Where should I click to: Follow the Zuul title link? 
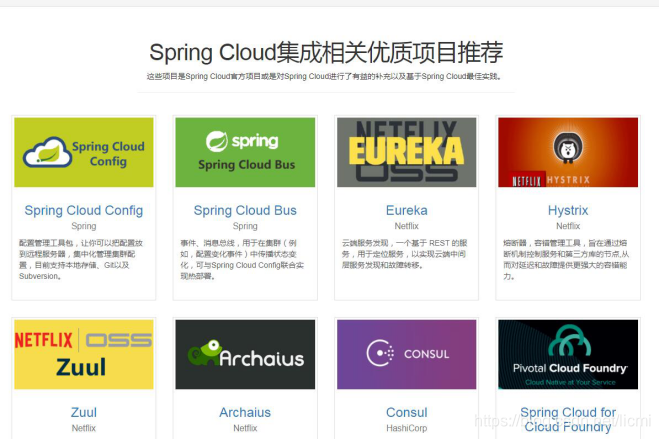[x=84, y=412]
